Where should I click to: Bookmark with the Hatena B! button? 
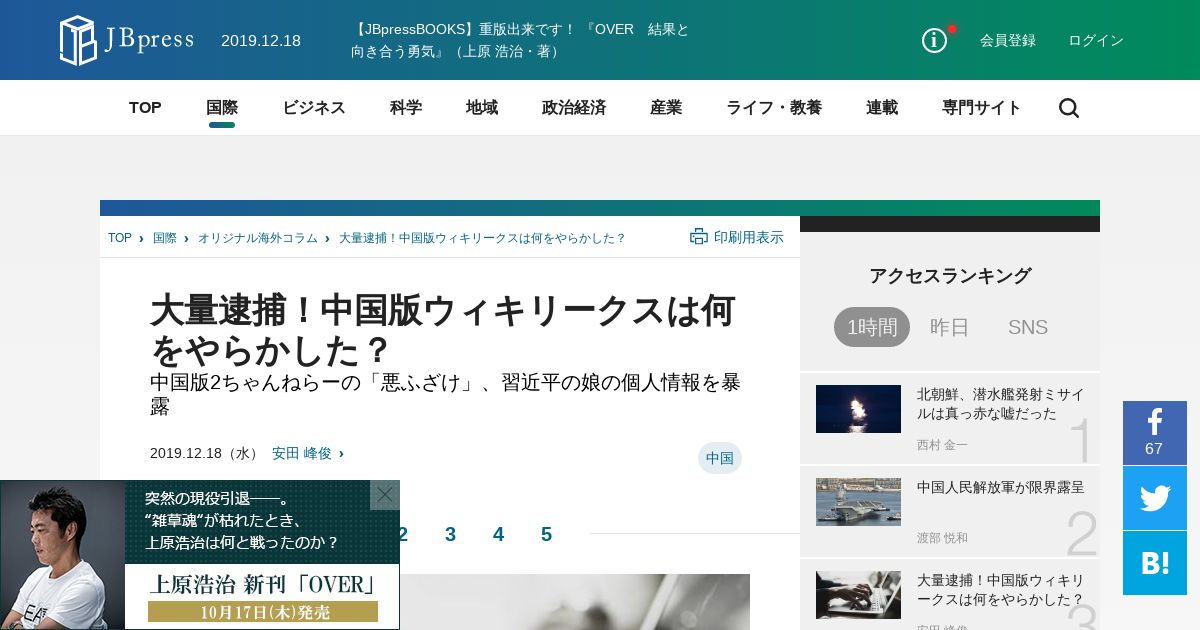pyautogui.click(x=1154, y=563)
